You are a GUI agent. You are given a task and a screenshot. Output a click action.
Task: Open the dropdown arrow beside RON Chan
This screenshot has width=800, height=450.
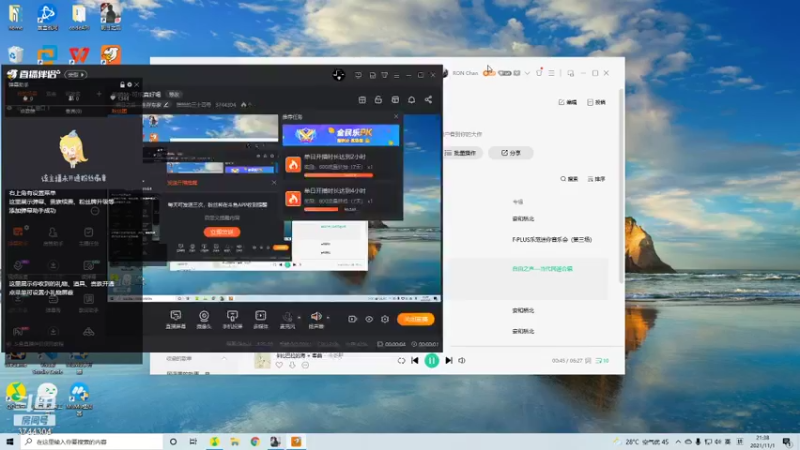[x=527, y=73]
